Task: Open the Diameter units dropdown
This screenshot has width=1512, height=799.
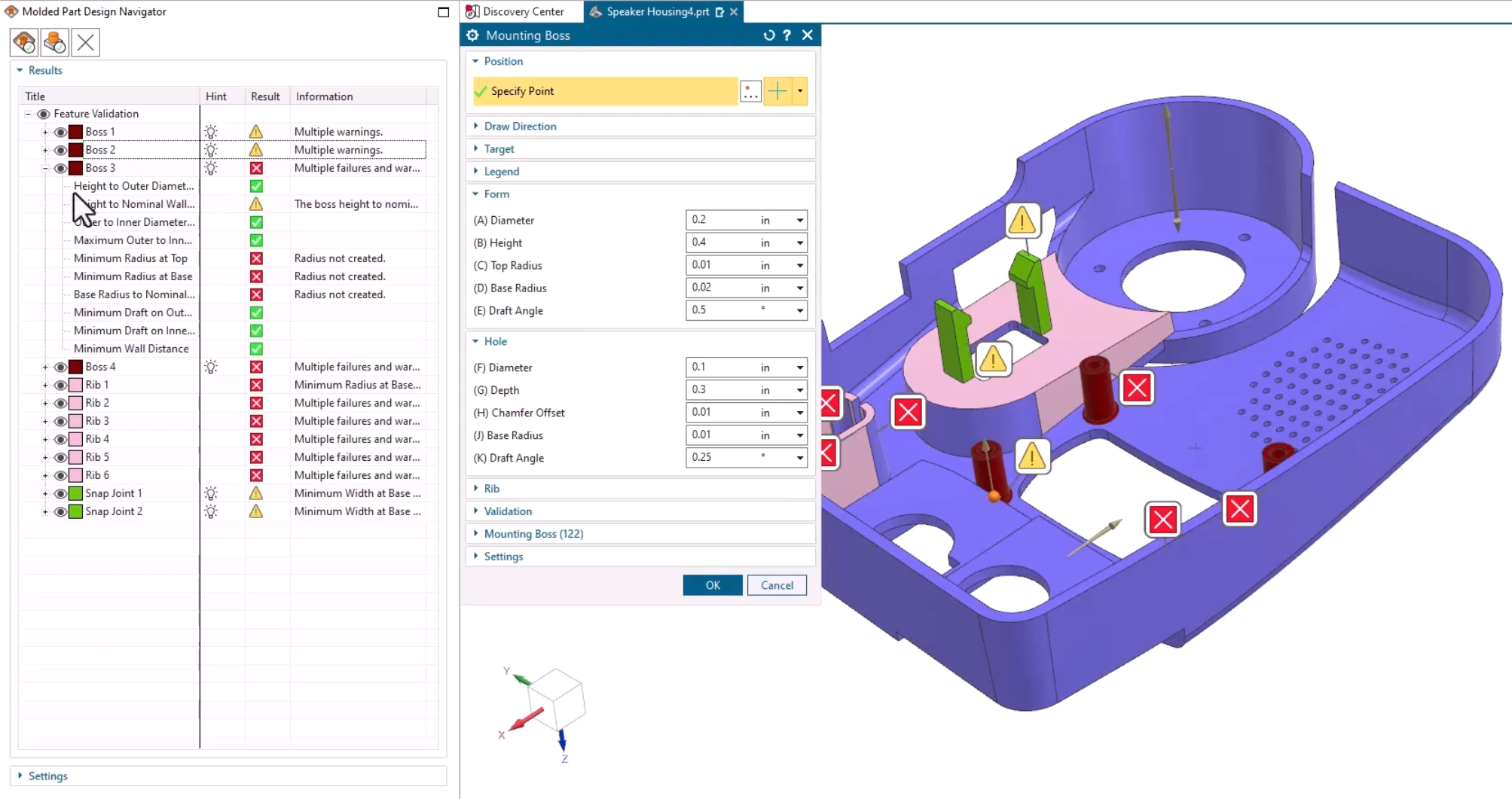Action: click(x=799, y=220)
